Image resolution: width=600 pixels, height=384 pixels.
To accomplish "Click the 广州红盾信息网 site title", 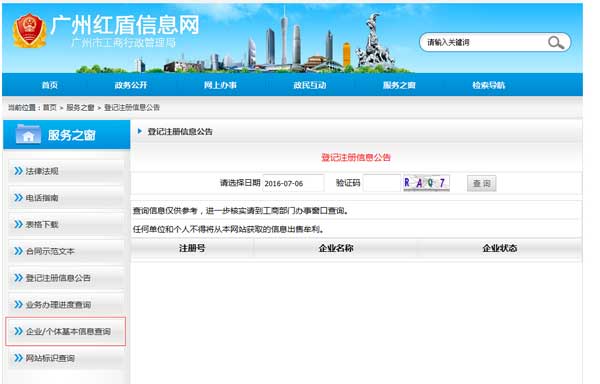I will [125, 25].
